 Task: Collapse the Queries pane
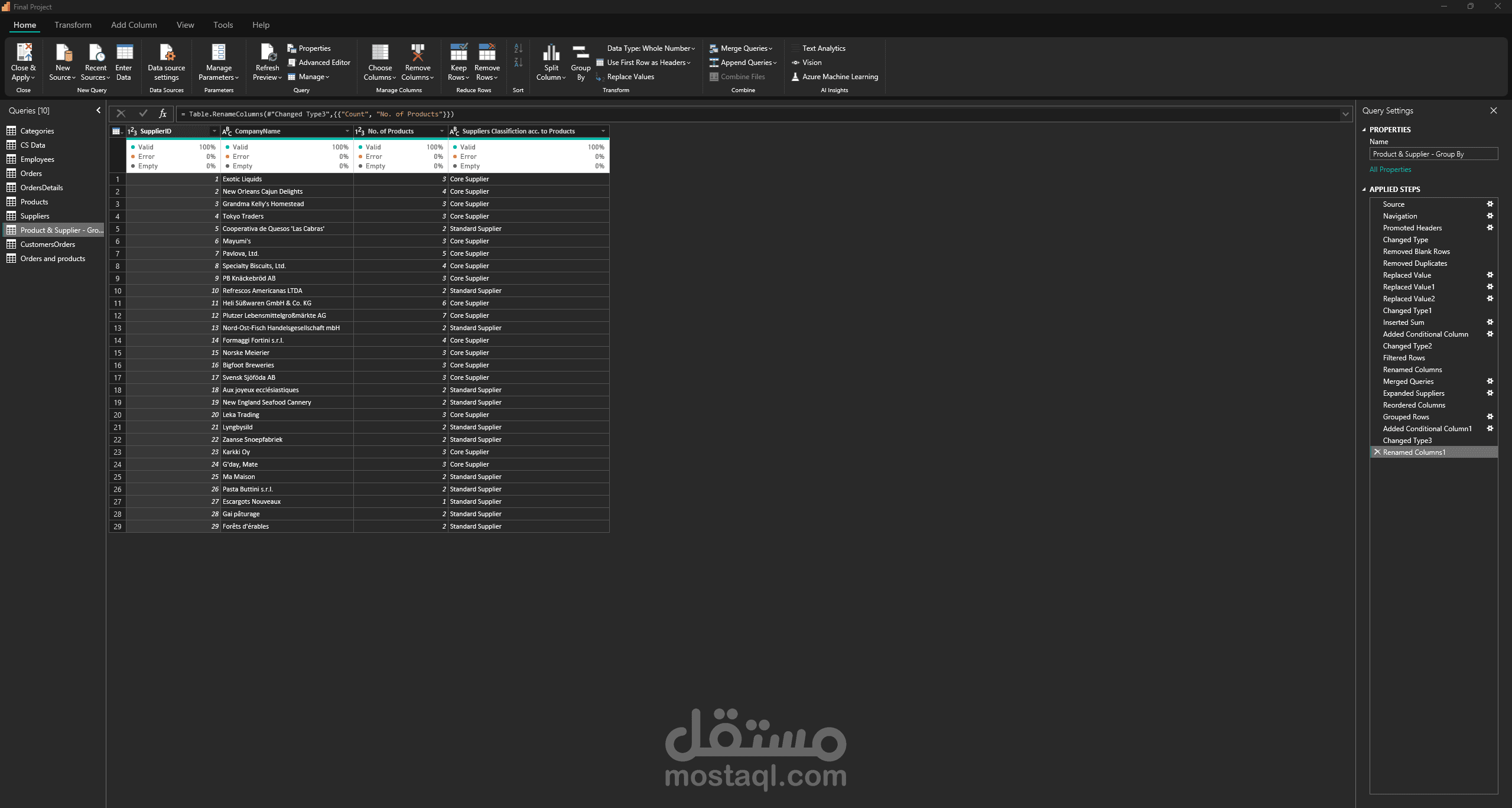[99, 110]
